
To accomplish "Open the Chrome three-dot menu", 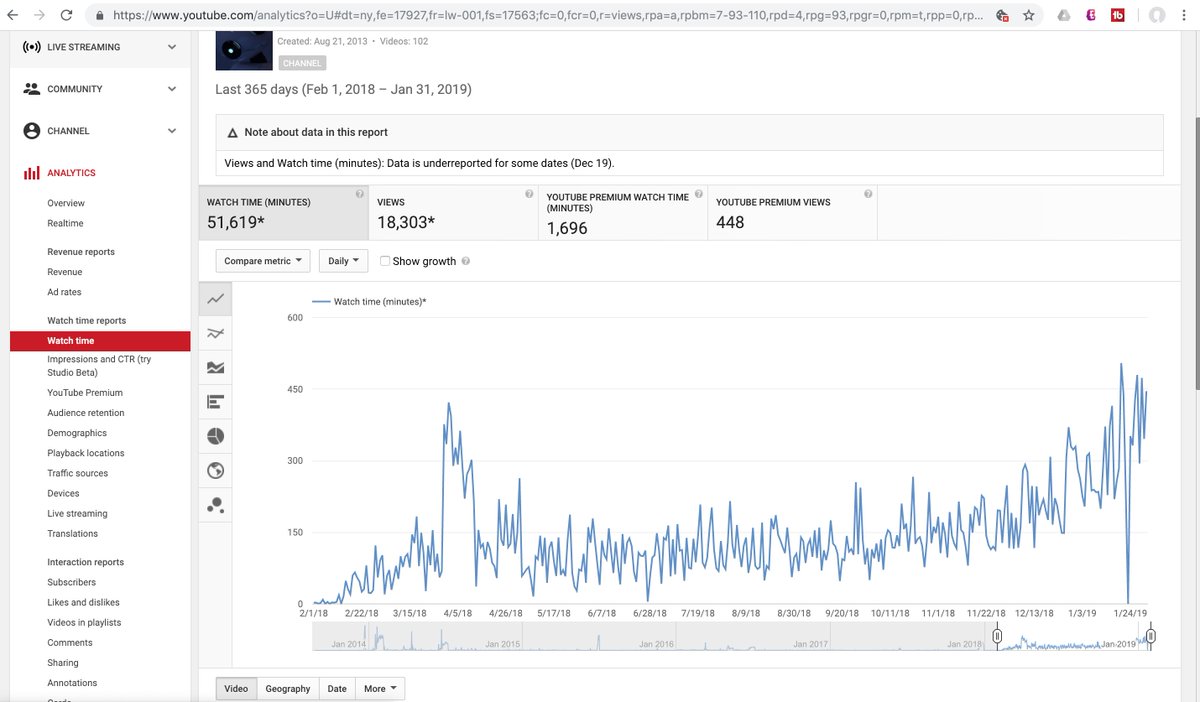I will [1186, 15].
